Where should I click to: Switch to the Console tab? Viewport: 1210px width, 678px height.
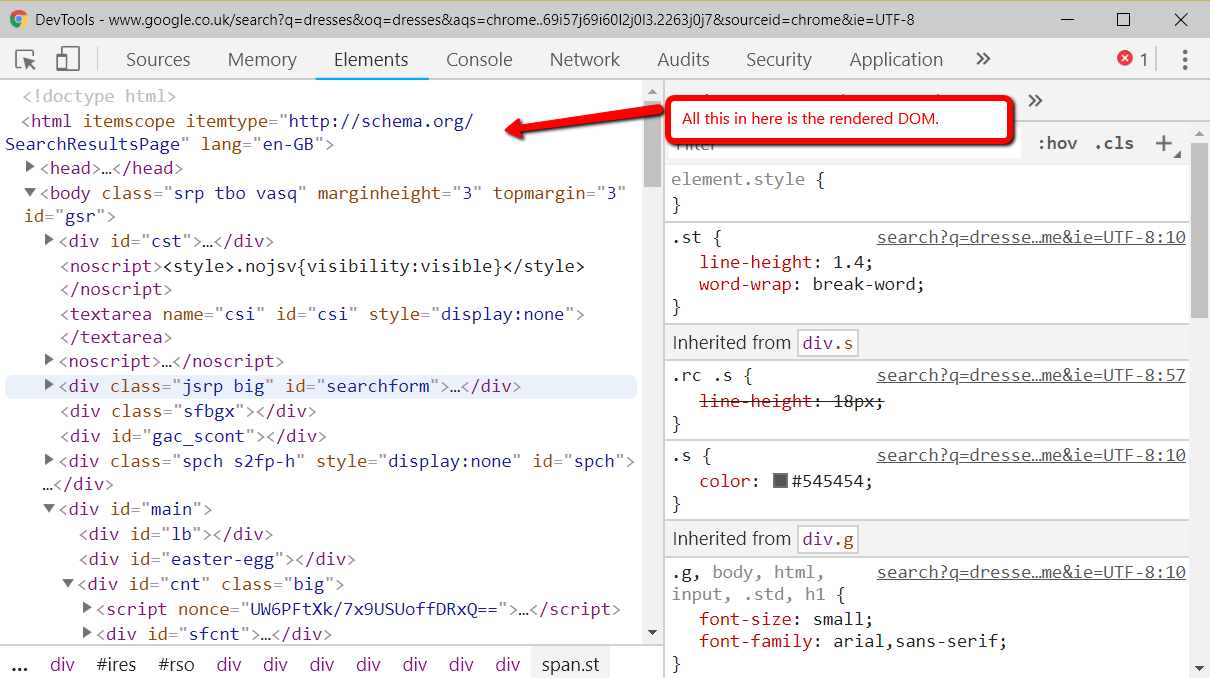479,60
